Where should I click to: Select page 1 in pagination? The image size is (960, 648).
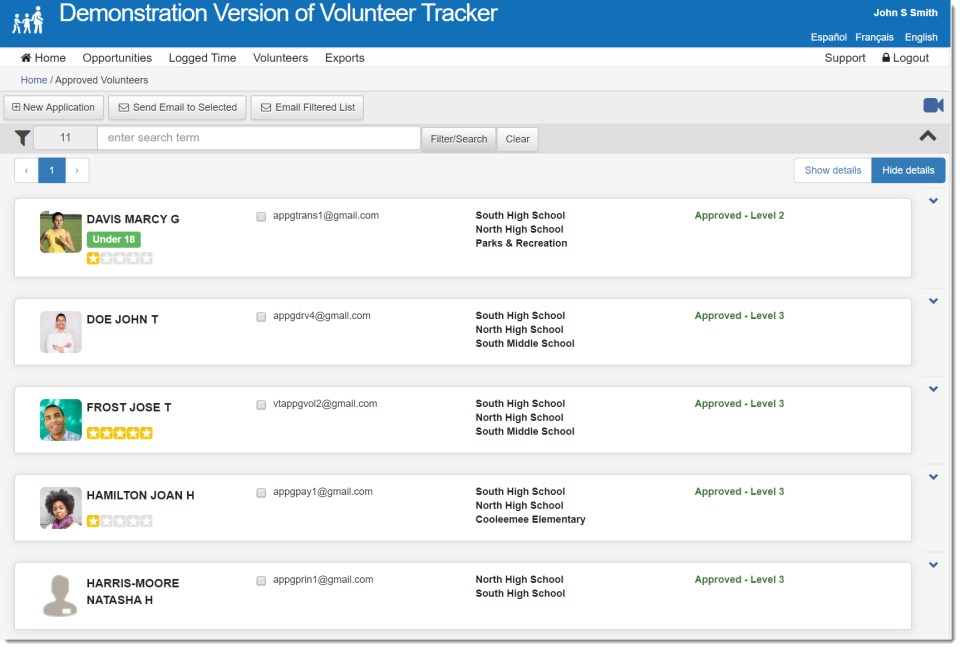[x=51, y=170]
